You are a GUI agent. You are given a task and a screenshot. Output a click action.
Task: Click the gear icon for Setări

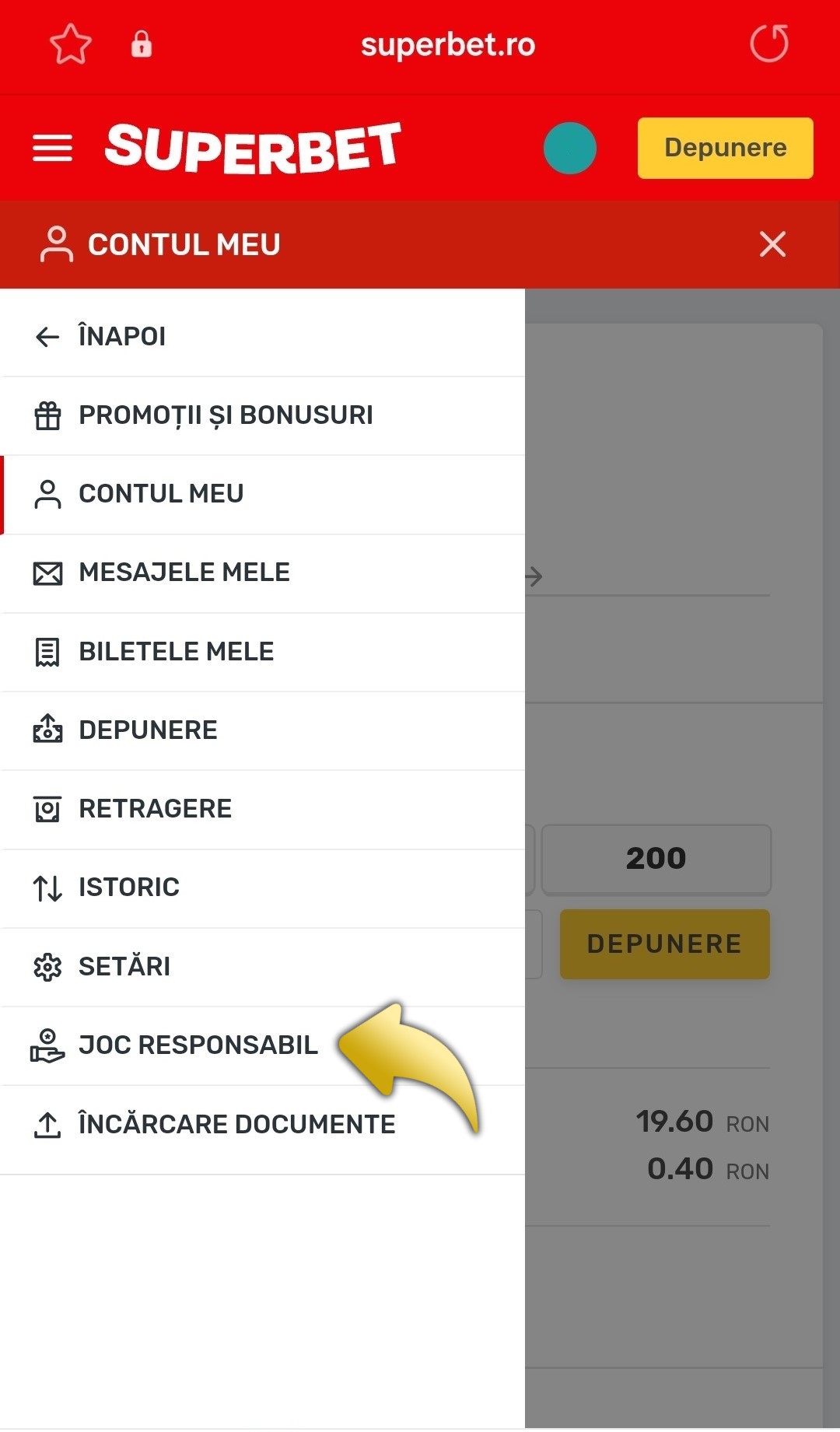[48, 966]
